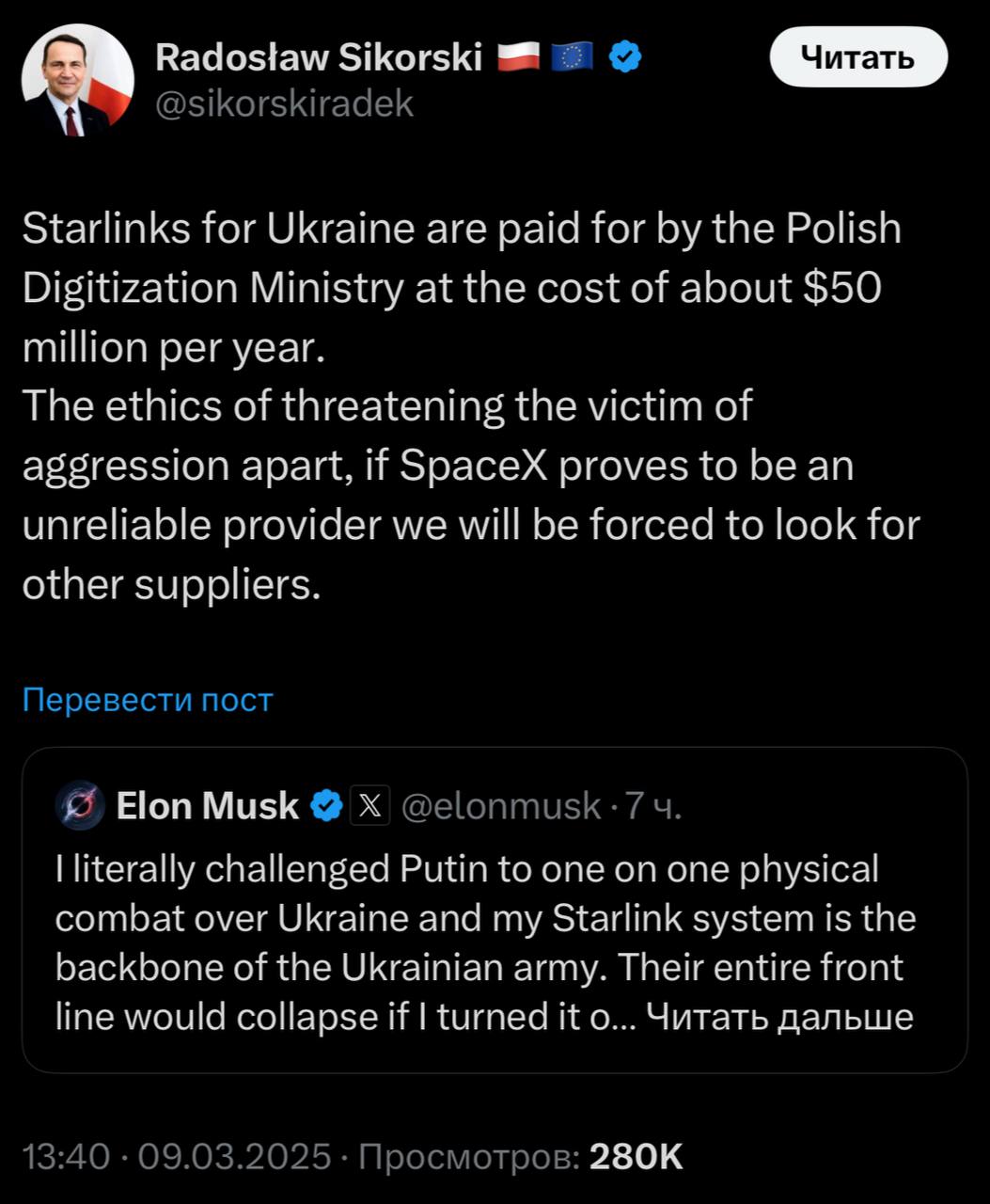Click the "Перевести пост" translate link
The height and width of the screenshot is (1204, 990).
(147, 700)
